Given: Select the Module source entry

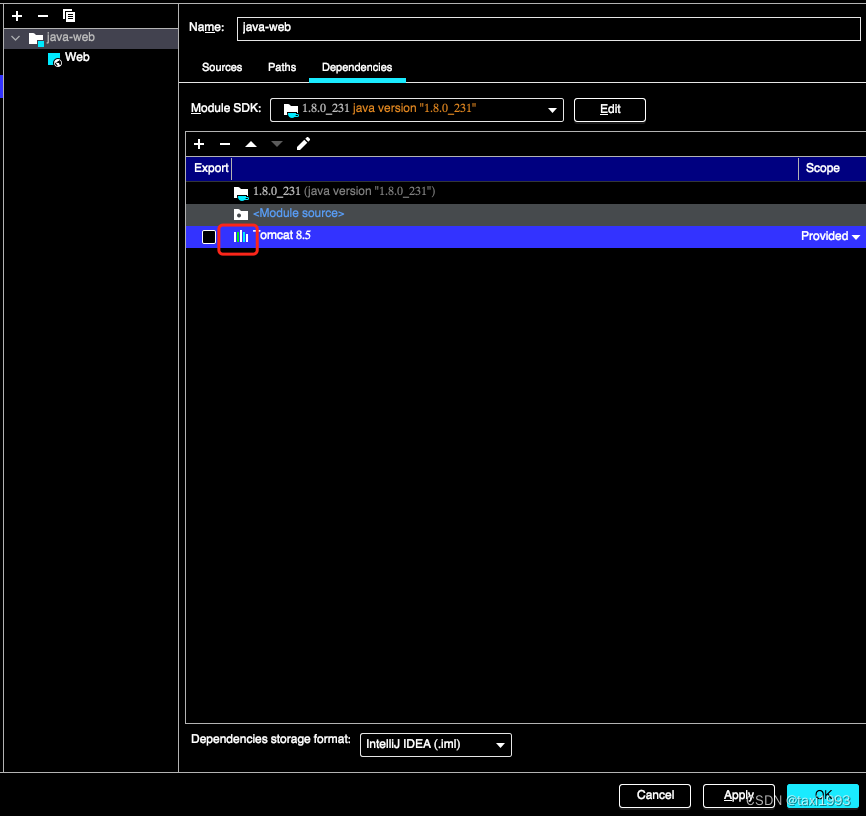Looking at the screenshot, I should [298, 213].
